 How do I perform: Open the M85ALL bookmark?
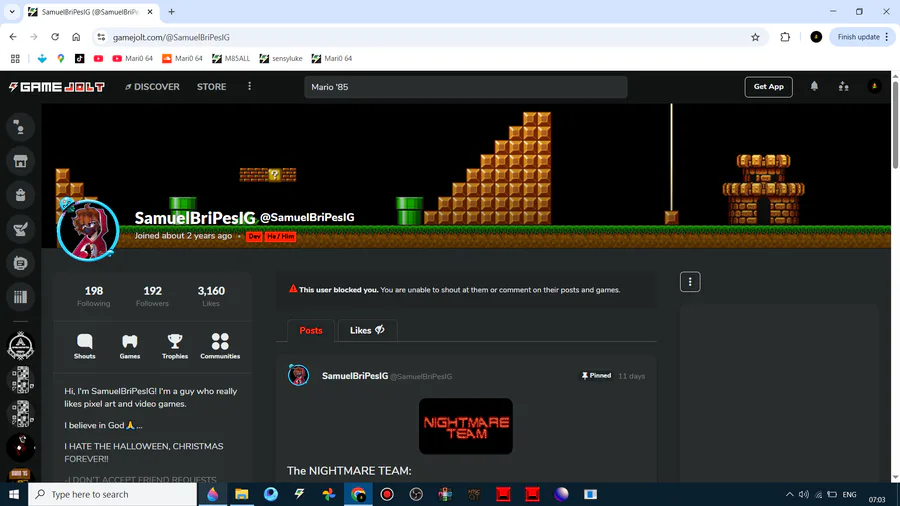pos(231,59)
